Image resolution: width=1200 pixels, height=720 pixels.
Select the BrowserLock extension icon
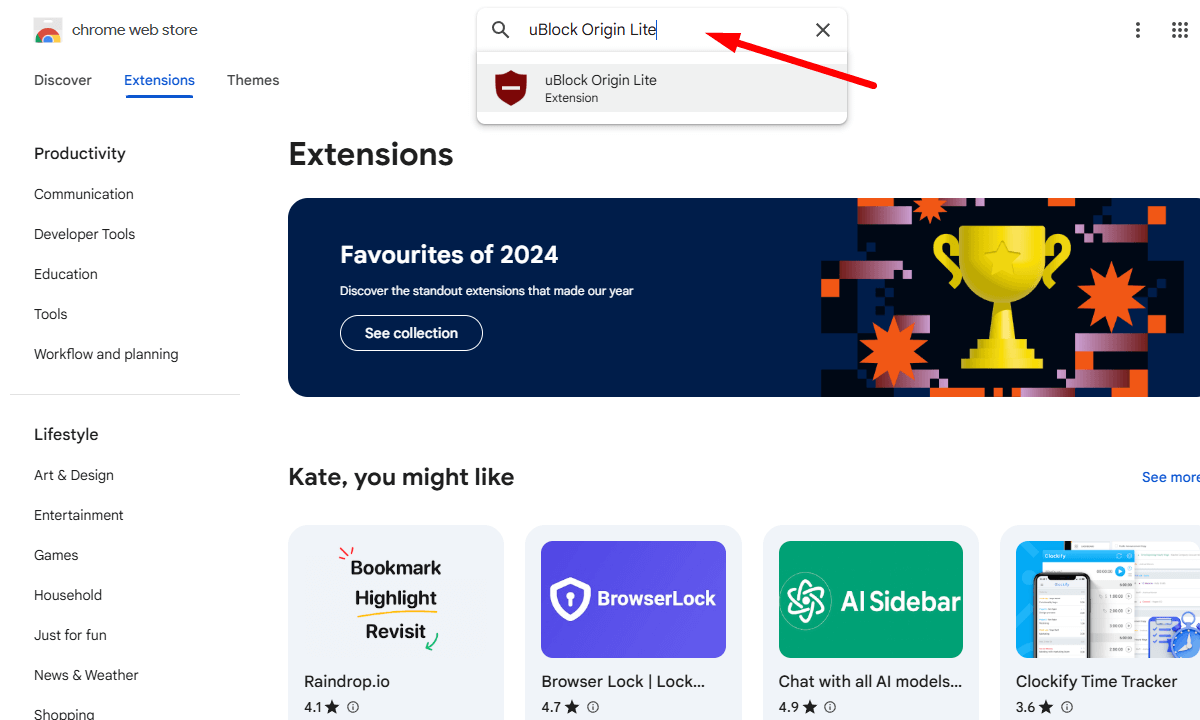click(x=633, y=599)
